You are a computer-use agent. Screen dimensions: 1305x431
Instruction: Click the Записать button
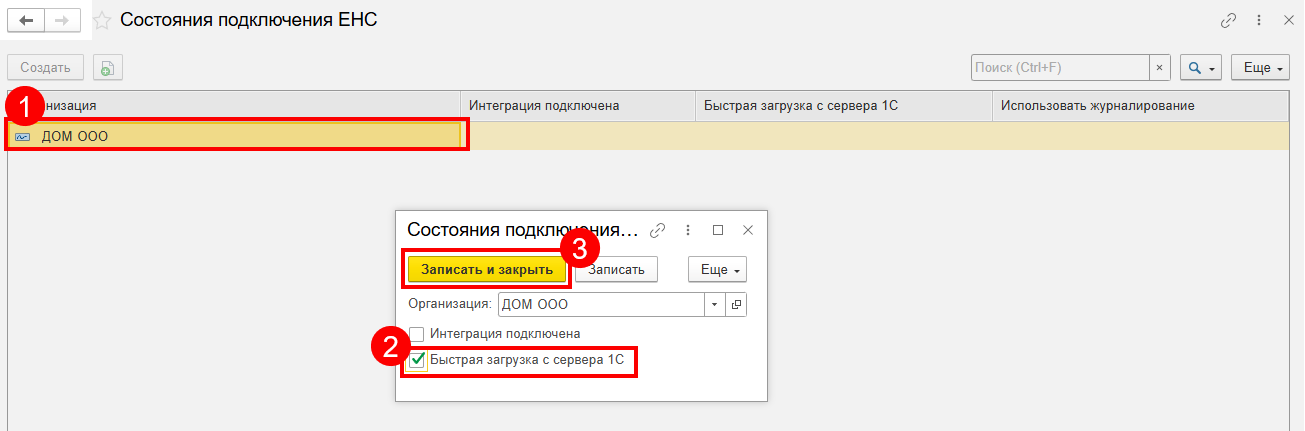click(615, 269)
